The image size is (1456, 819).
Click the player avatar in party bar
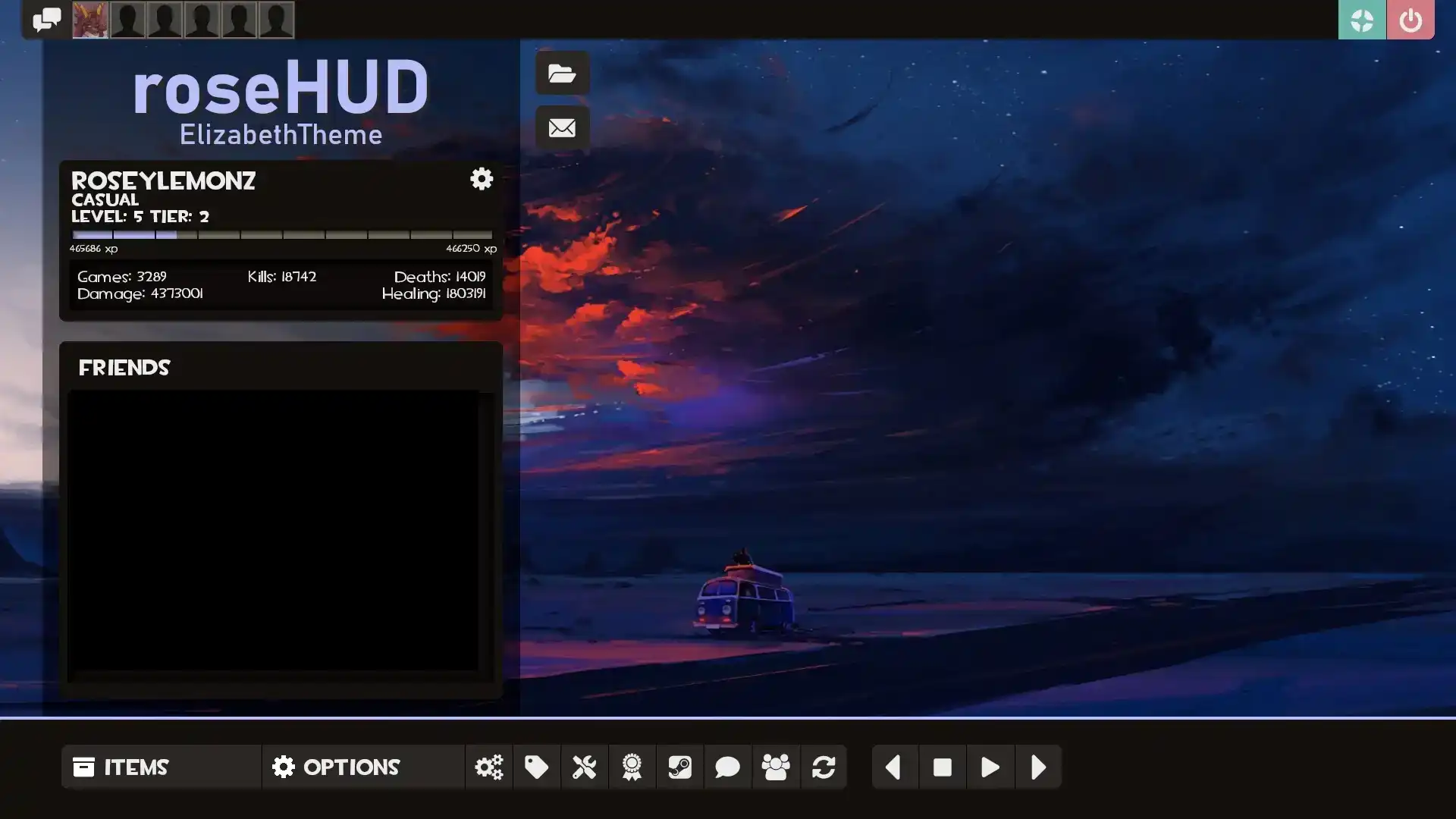pyautogui.click(x=90, y=20)
